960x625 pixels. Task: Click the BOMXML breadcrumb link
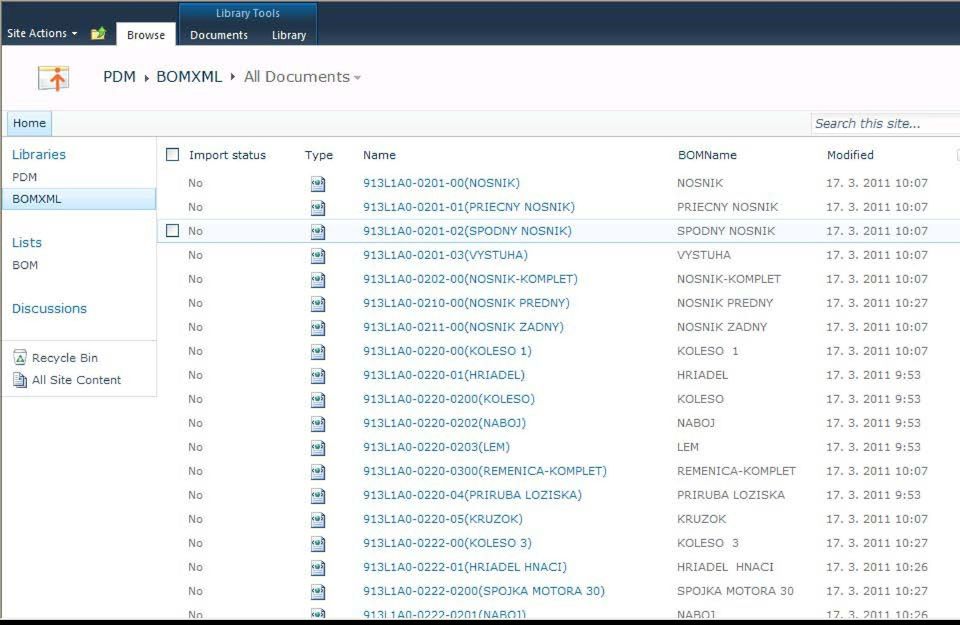189,77
